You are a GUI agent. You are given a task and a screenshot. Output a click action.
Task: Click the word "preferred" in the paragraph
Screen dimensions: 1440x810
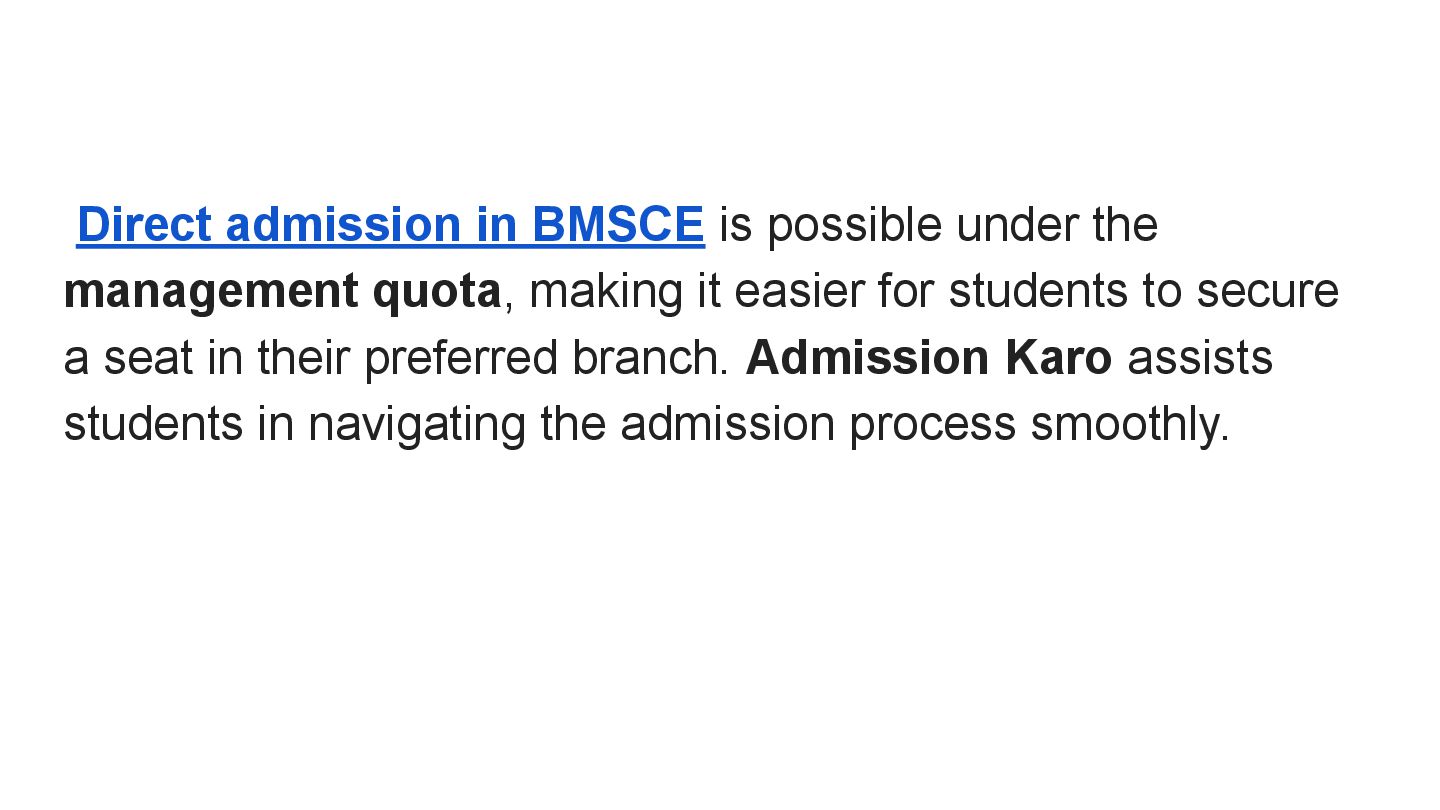click(x=461, y=358)
